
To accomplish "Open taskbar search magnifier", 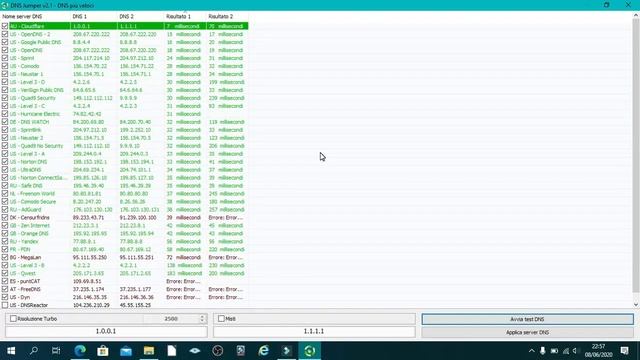I will pos(34,351).
